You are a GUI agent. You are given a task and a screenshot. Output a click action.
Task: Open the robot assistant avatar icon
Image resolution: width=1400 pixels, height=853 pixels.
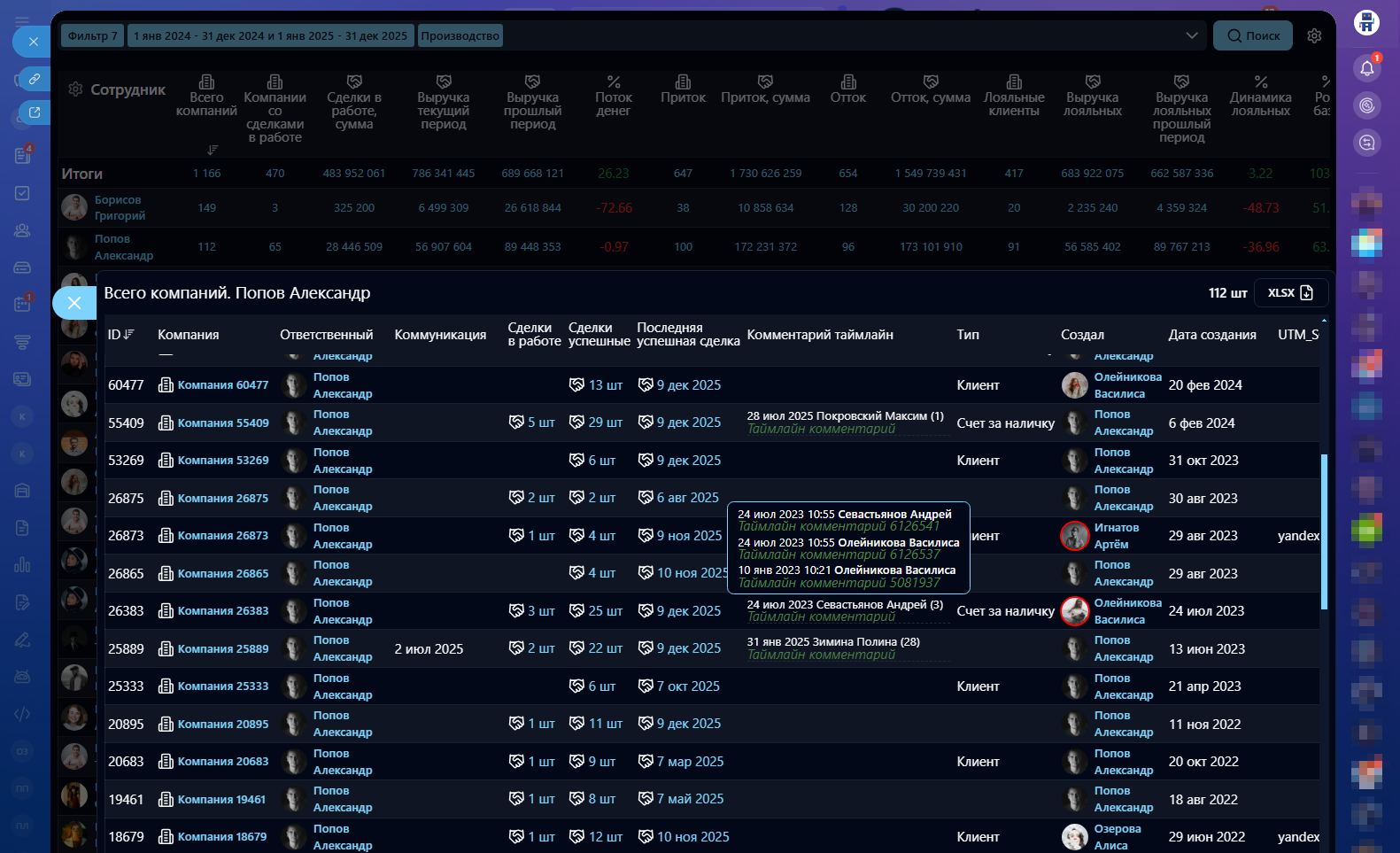[x=1366, y=23]
